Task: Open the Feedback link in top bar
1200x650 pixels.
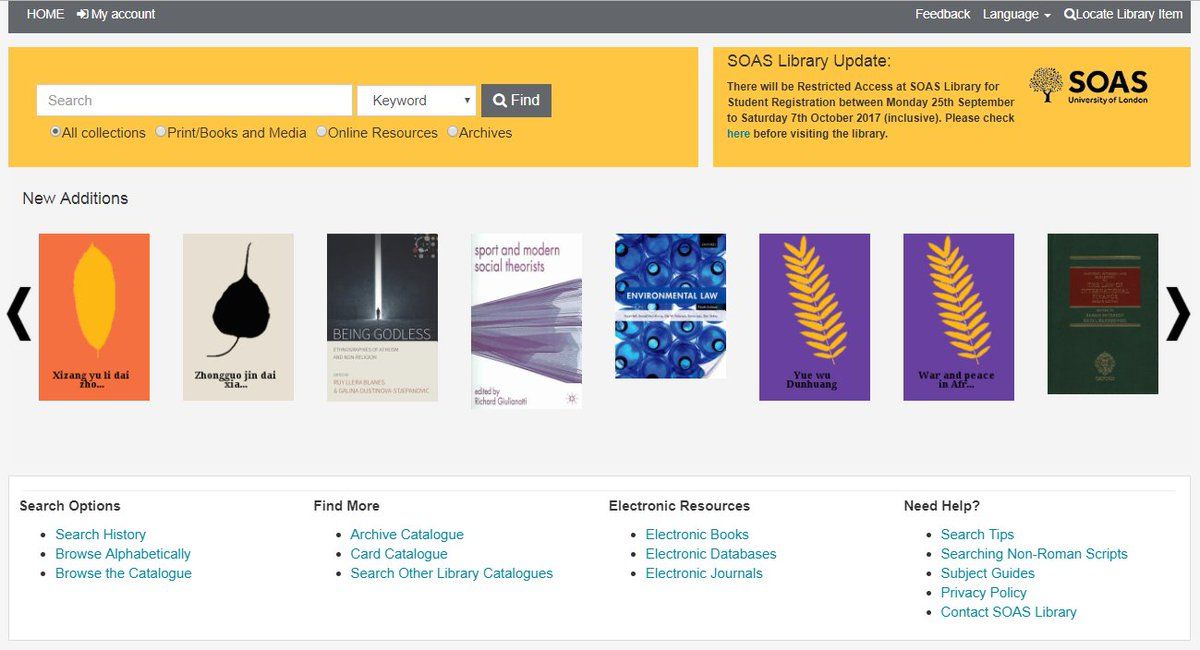Action: coord(942,14)
